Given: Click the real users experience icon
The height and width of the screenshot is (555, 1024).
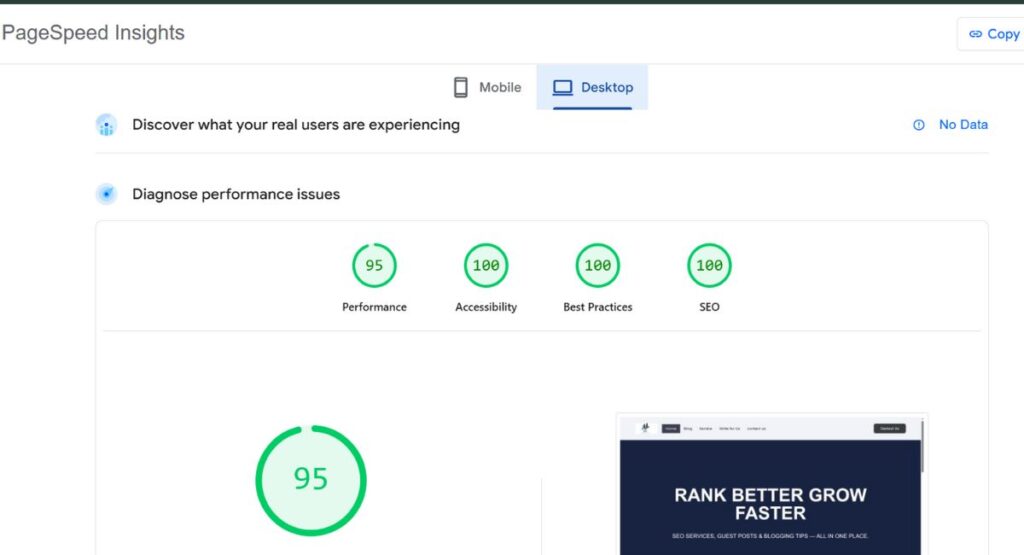Looking at the screenshot, I should pyautogui.click(x=106, y=125).
